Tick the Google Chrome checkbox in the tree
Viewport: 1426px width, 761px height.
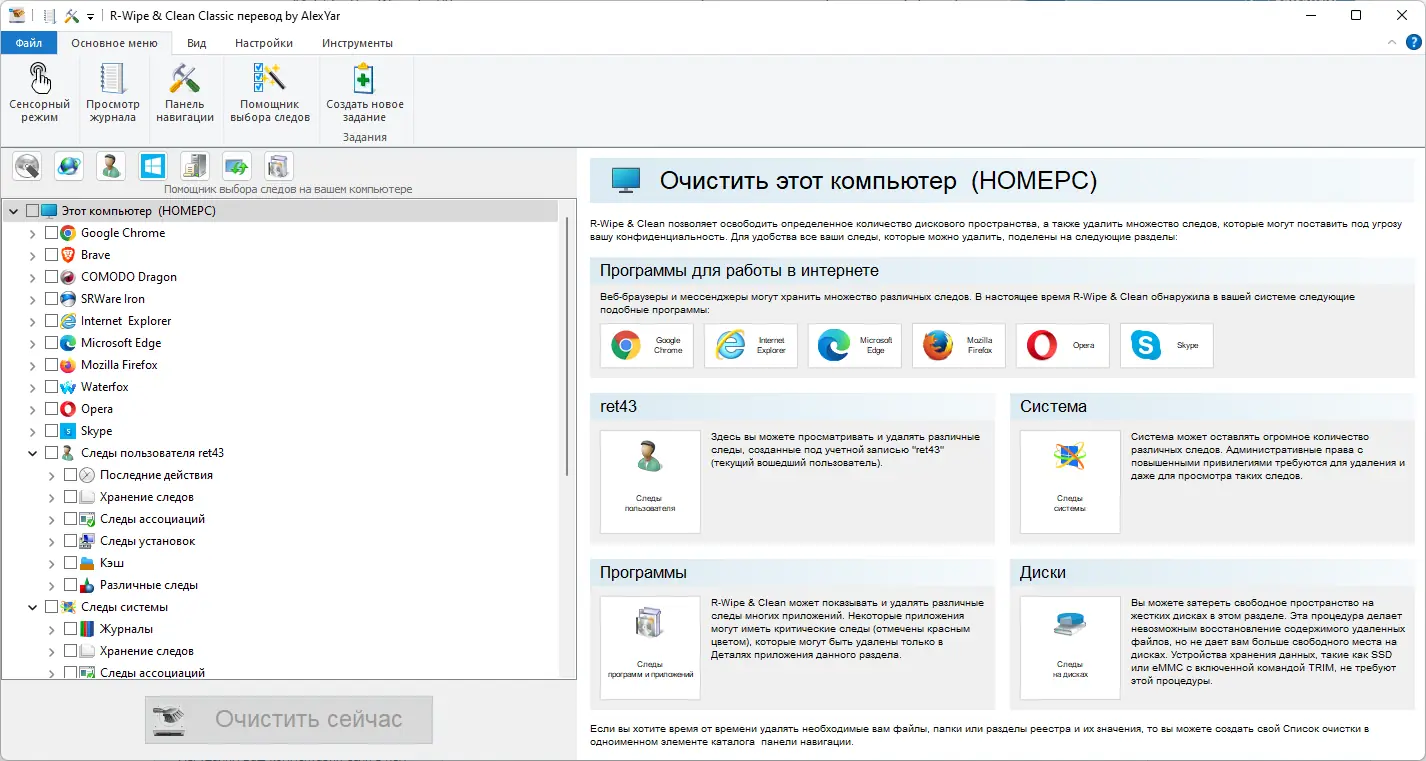(x=51, y=233)
